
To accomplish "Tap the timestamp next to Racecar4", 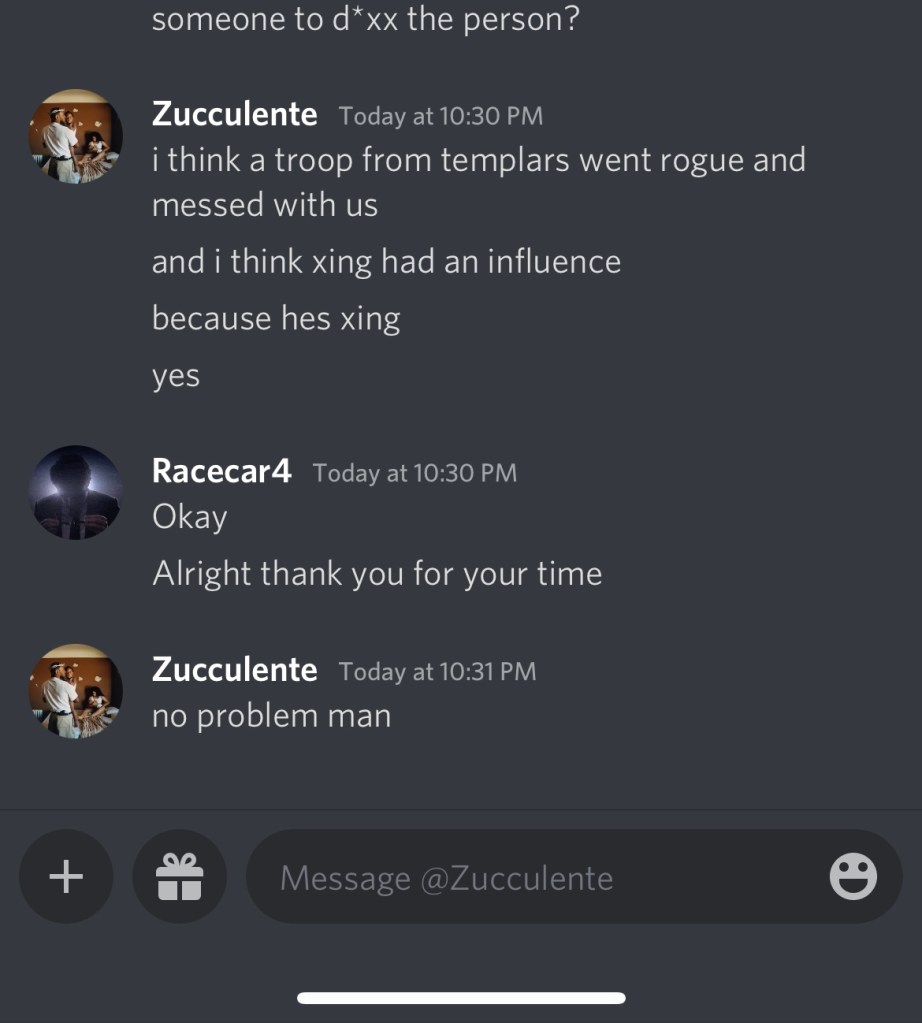I will pyautogui.click(x=414, y=473).
